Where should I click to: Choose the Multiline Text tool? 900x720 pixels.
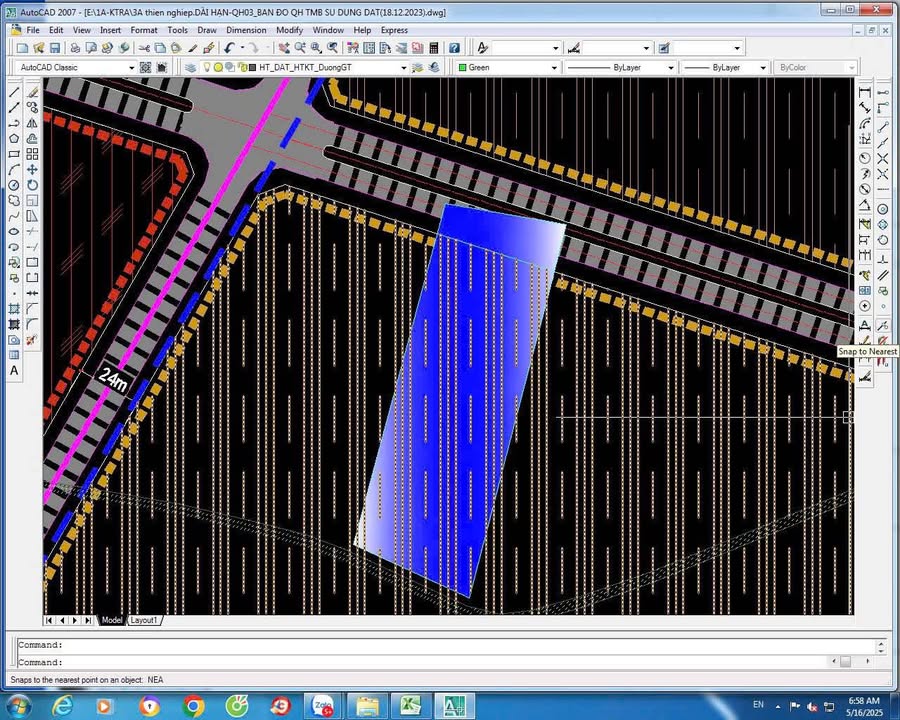click(14, 371)
